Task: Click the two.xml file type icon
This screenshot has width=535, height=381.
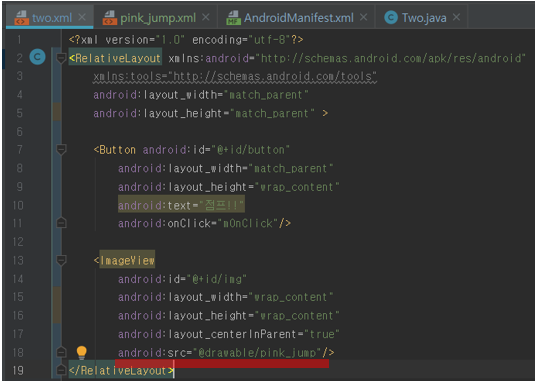Action: tap(21, 18)
